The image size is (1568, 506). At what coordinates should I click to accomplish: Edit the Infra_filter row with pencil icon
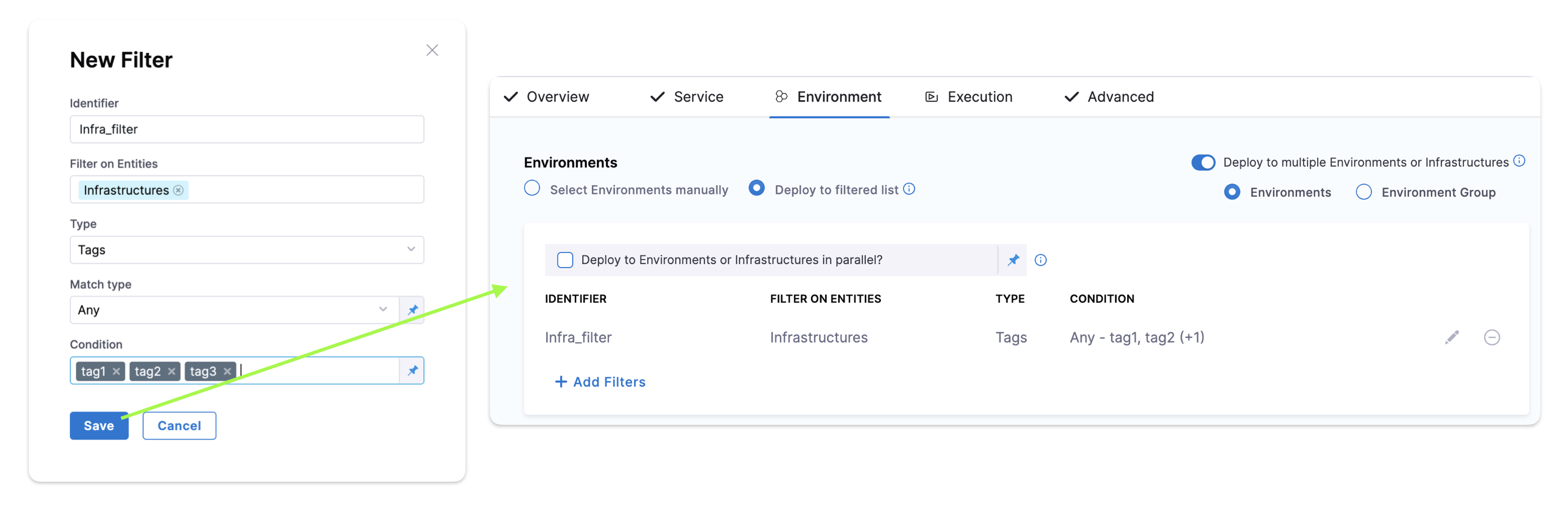pyautogui.click(x=1451, y=337)
